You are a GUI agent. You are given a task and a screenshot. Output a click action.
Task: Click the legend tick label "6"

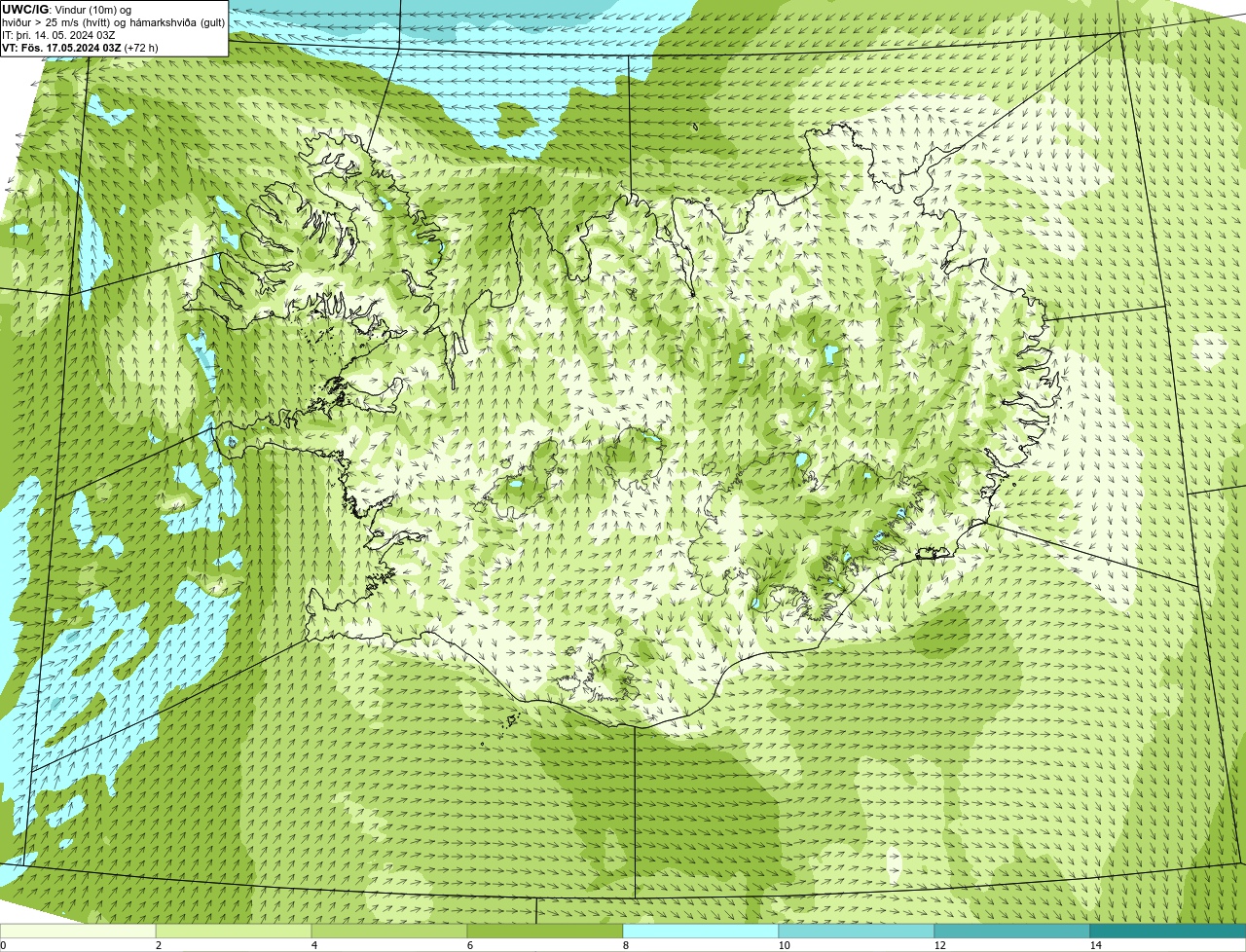[x=469, y=945]
